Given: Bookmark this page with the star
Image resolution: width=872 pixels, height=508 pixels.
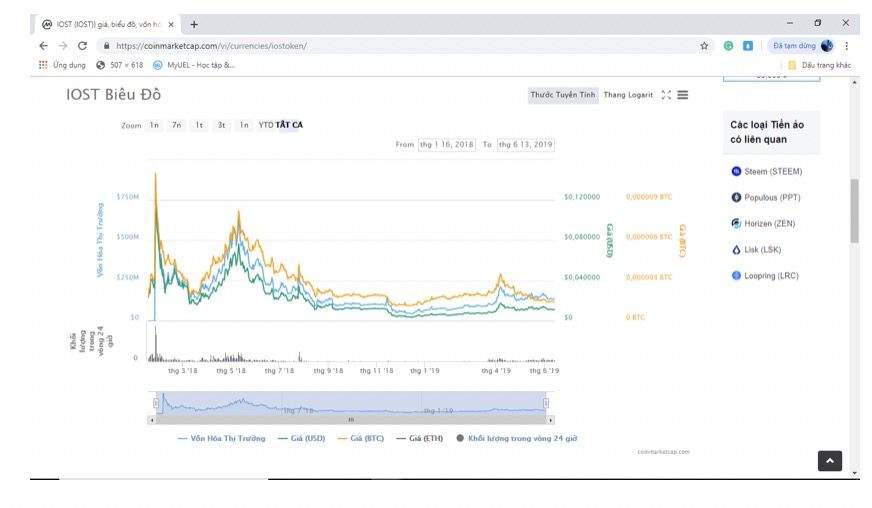Looking at the screenshot, I should 704,46.
